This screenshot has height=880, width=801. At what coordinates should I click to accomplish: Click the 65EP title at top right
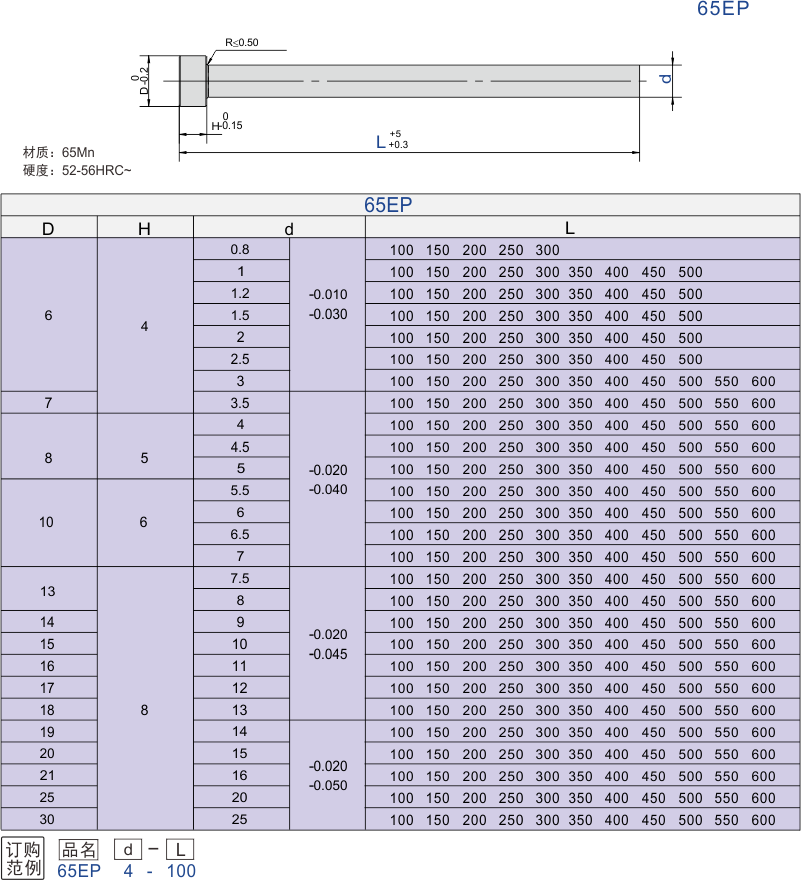(723, 9)
